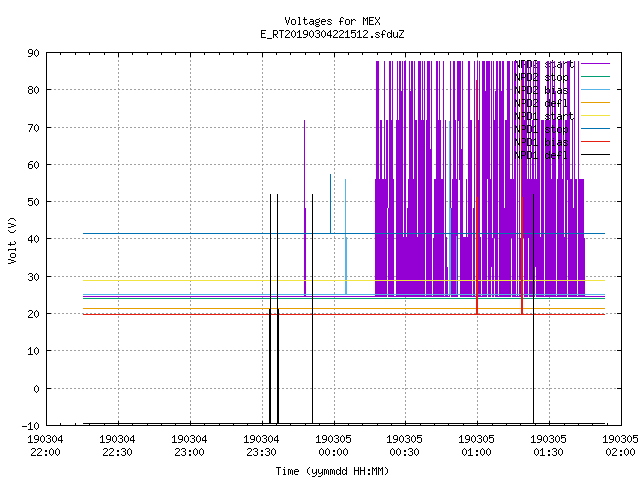Click the x-axis tick label 23:00
Image resolution: width=640 pixels, height=480 pixels.
point(189,453)
